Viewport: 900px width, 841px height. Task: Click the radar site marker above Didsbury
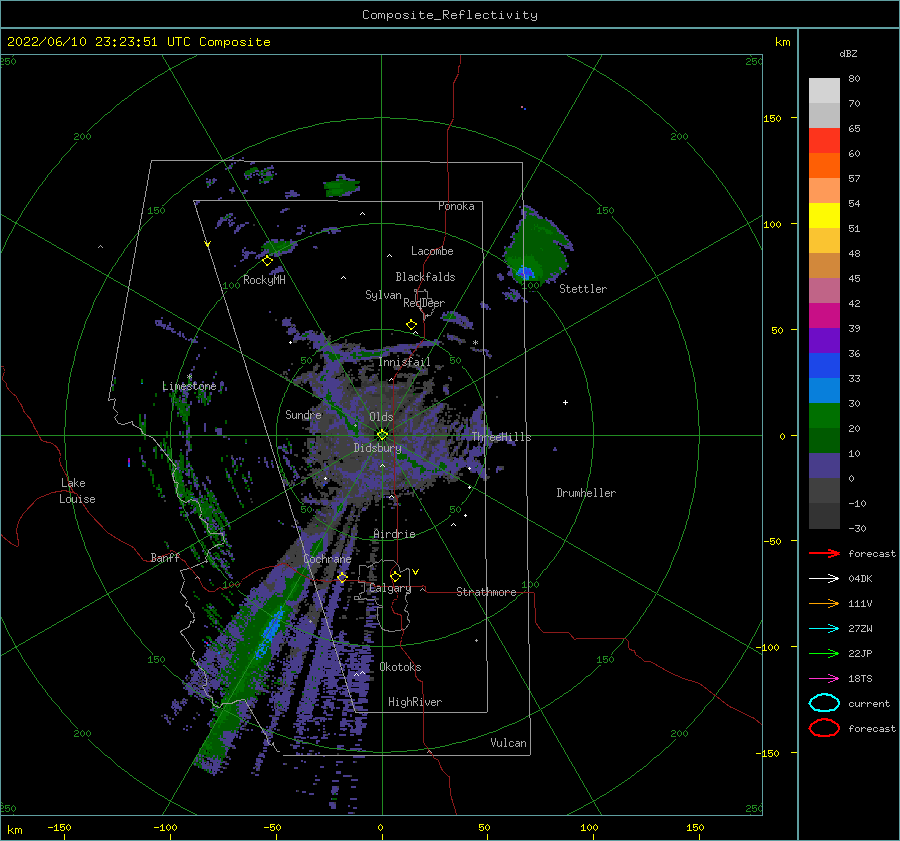tap(382, 435)
